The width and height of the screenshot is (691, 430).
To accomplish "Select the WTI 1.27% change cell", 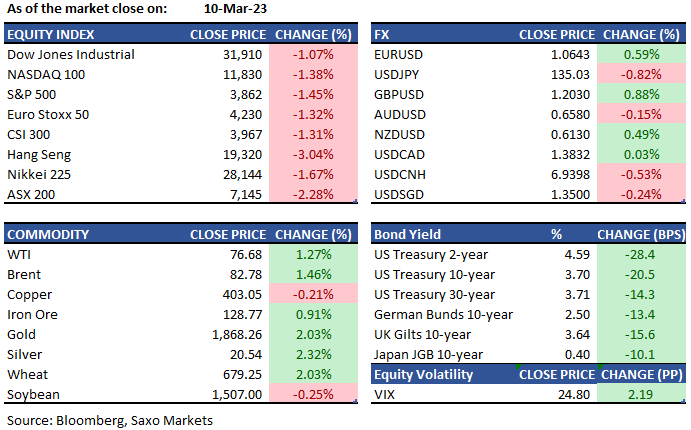I will pyautogui.click(x=313, y=254).
